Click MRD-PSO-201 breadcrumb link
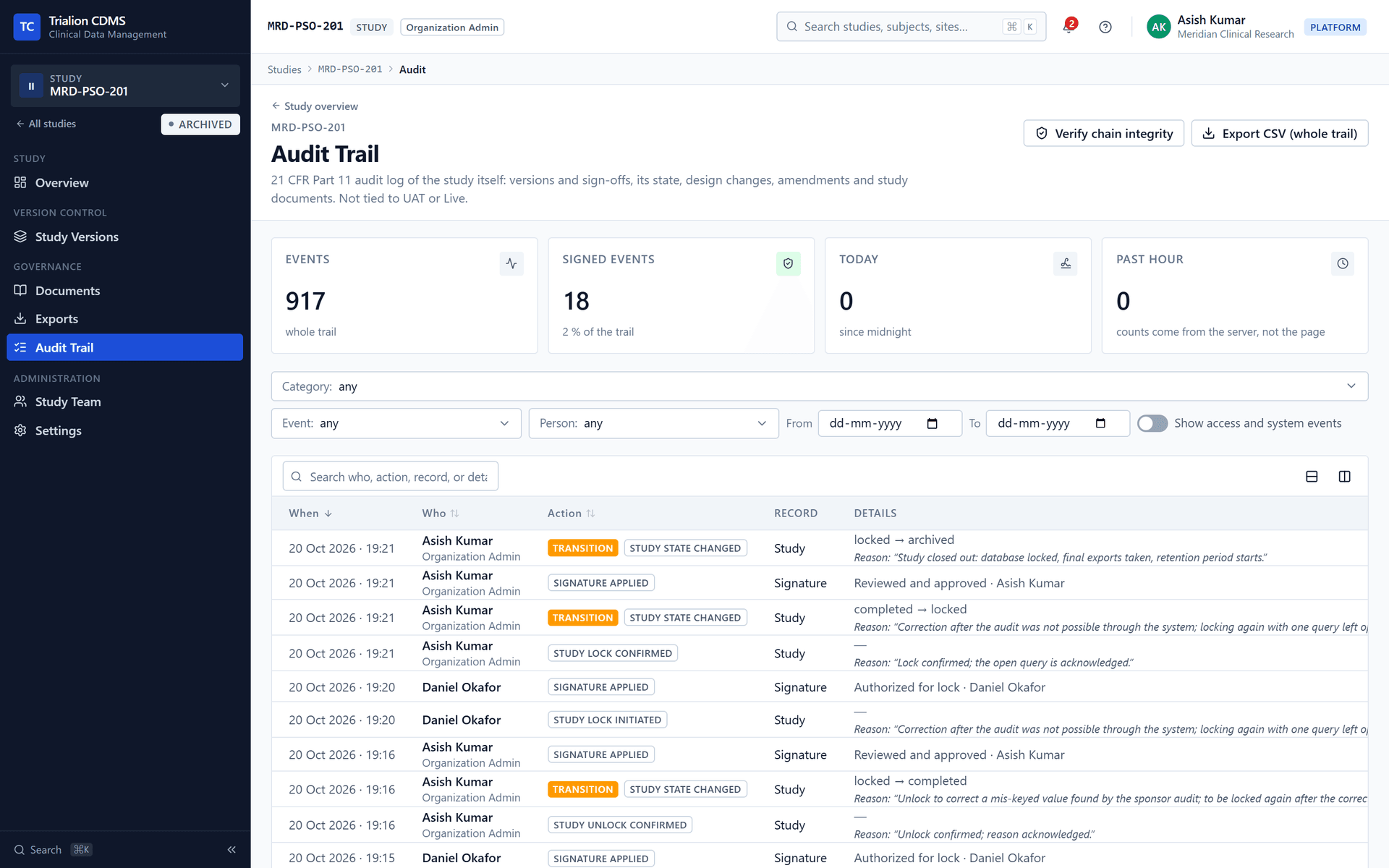 350,69
